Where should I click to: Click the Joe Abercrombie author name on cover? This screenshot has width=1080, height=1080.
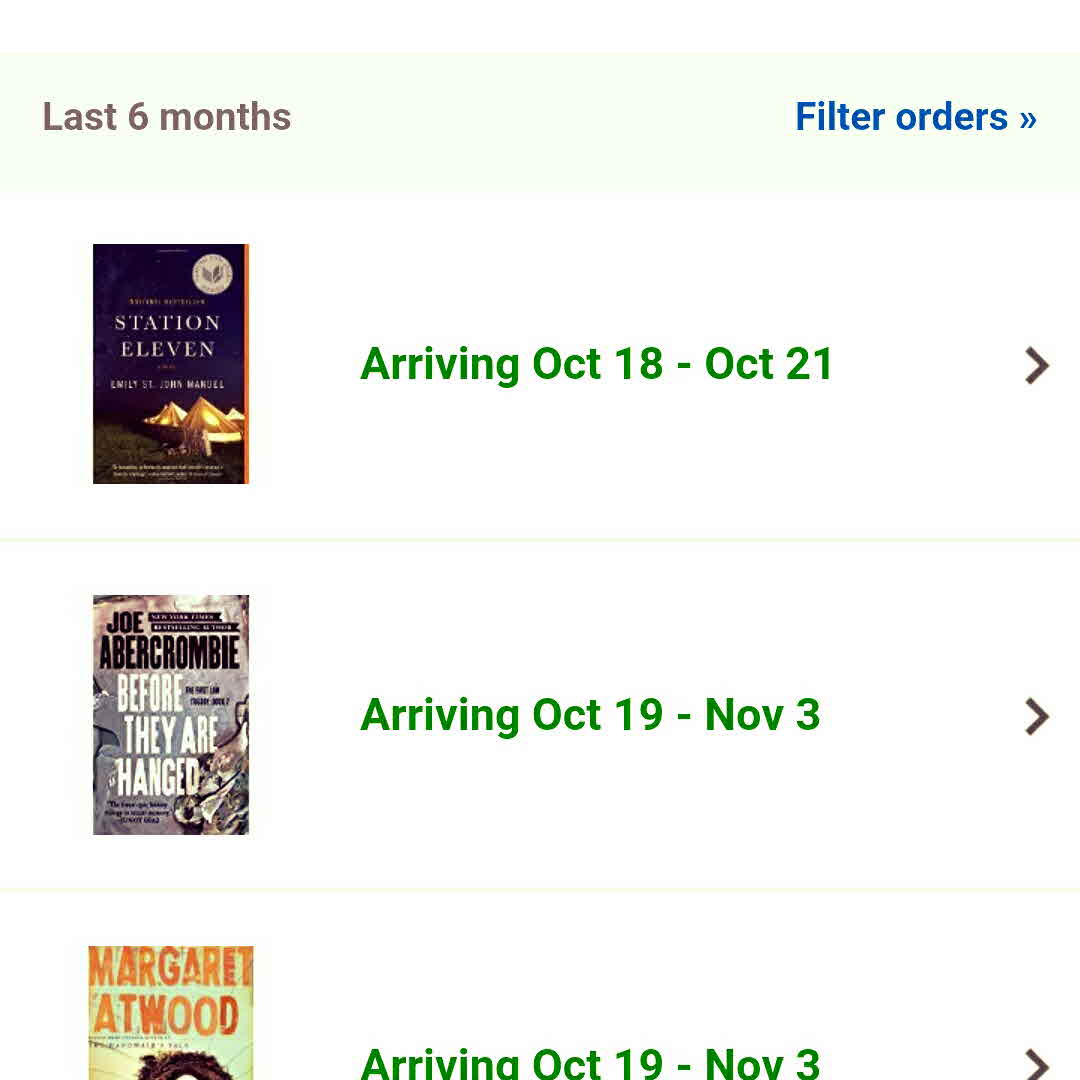coord(168,642)
